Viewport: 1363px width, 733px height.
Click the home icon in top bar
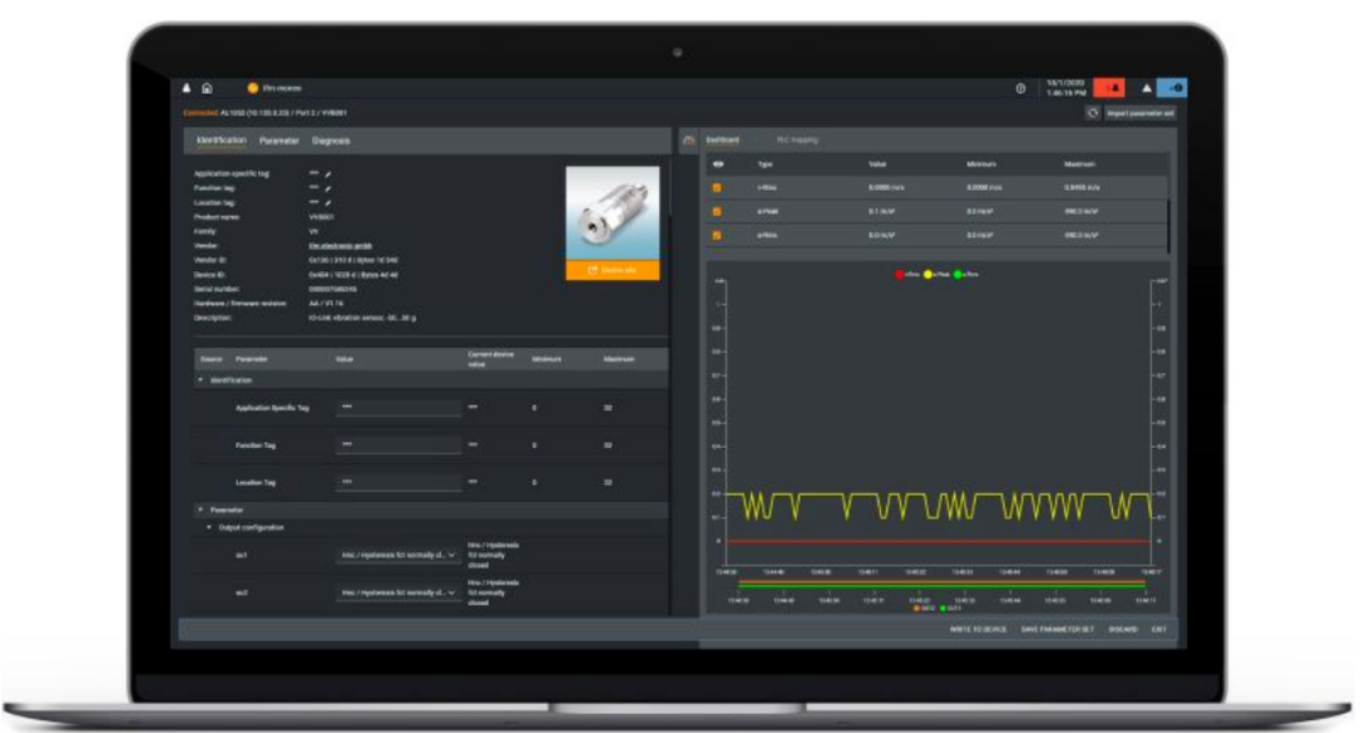click(x=207, y=88)
